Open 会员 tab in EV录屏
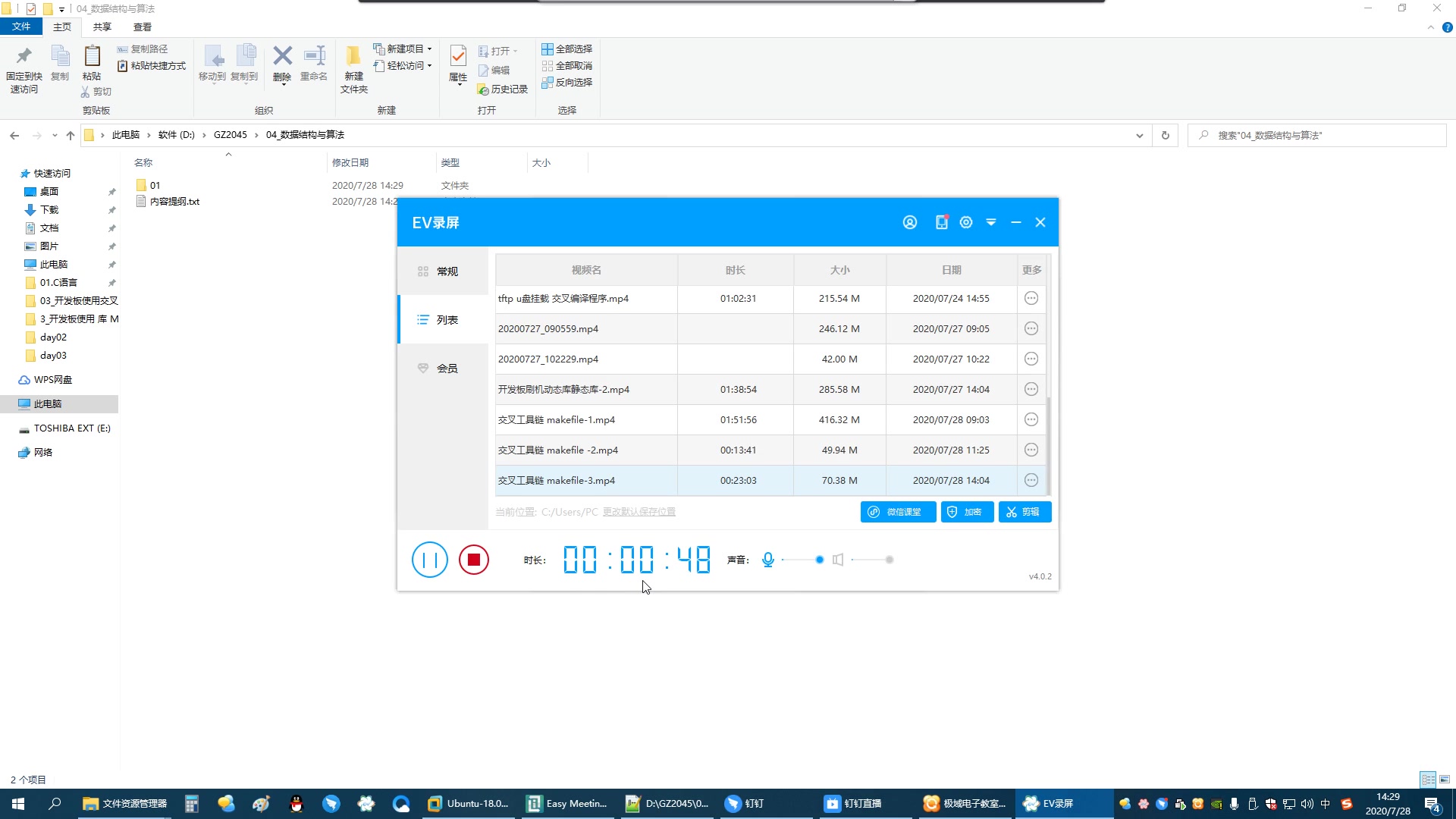The width and height of the screenshot is (1456, 819). point(443,369)
